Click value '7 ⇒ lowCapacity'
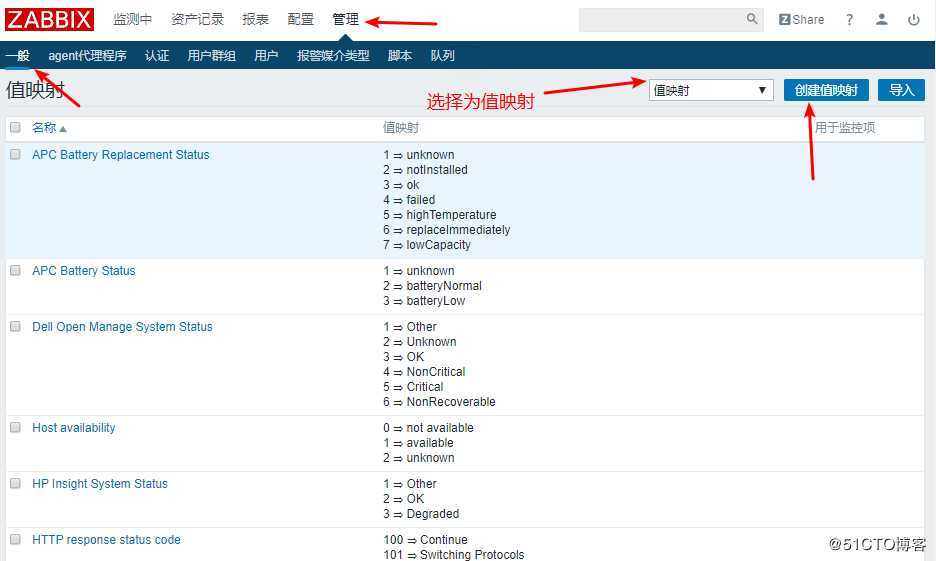This screenshot has width=936, height=561. click(x=427, y=245)
